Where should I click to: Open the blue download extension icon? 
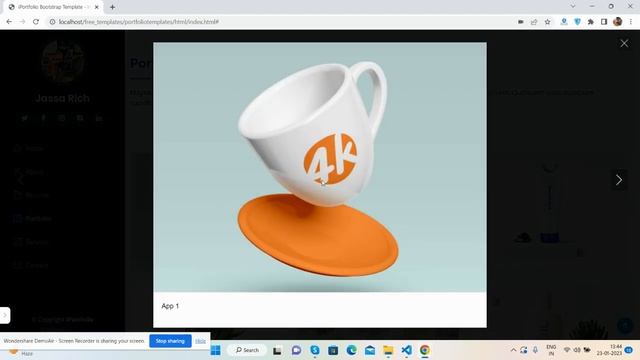point(564,22)
